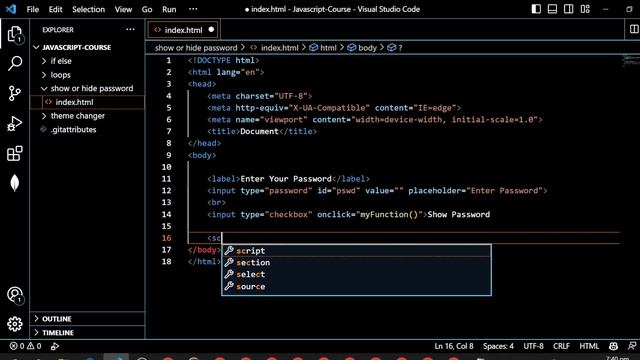Expand the TIMELINE section
The height and width of the screenshot is (360, 640).
(x=87, y=333)
